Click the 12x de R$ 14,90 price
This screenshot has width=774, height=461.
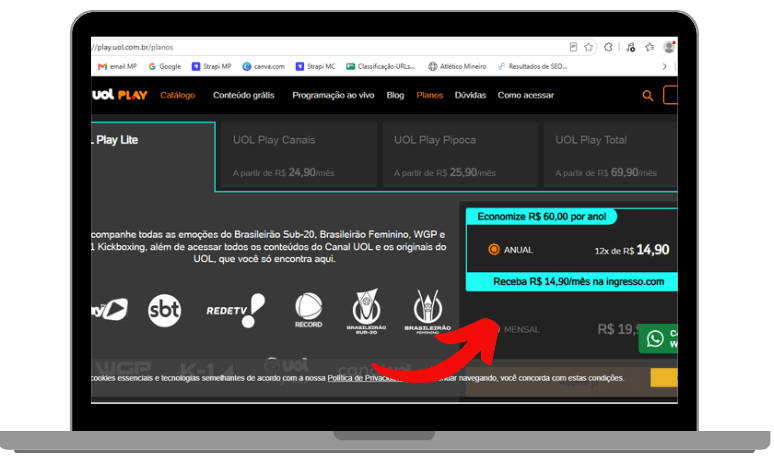(x=632, y=250)
